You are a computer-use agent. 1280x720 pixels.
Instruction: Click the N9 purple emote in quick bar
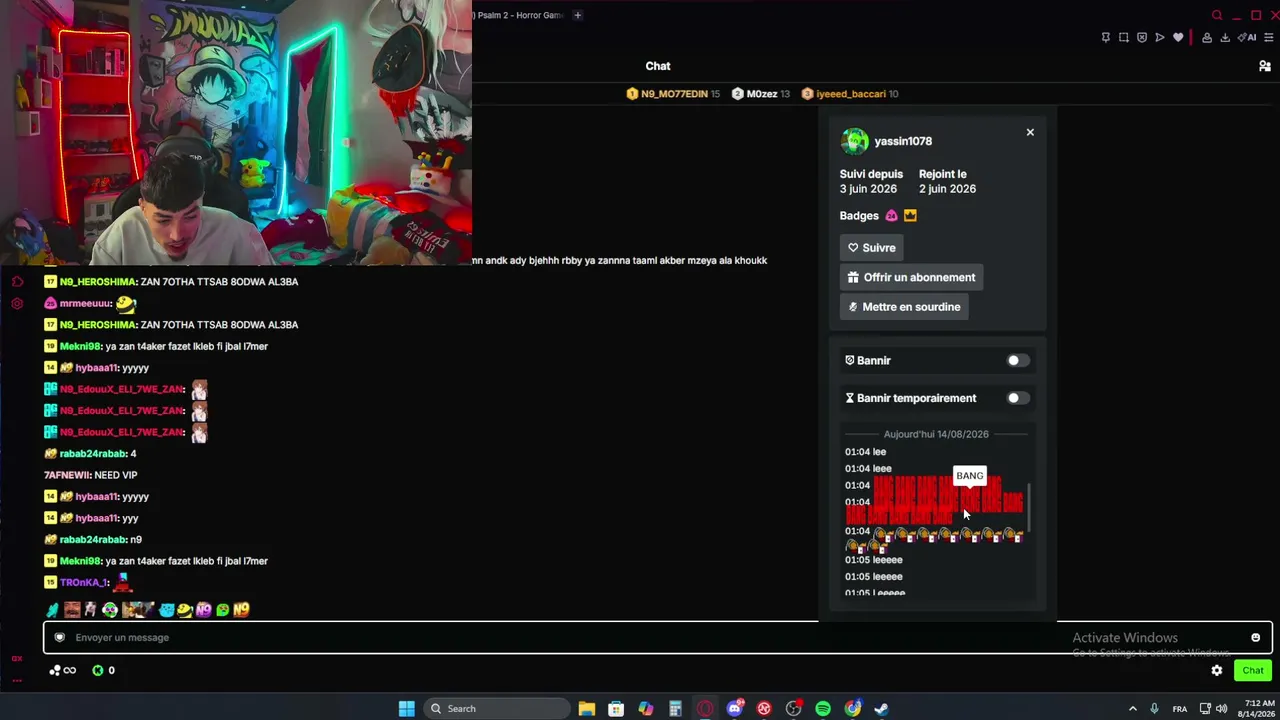coord(204,610)
